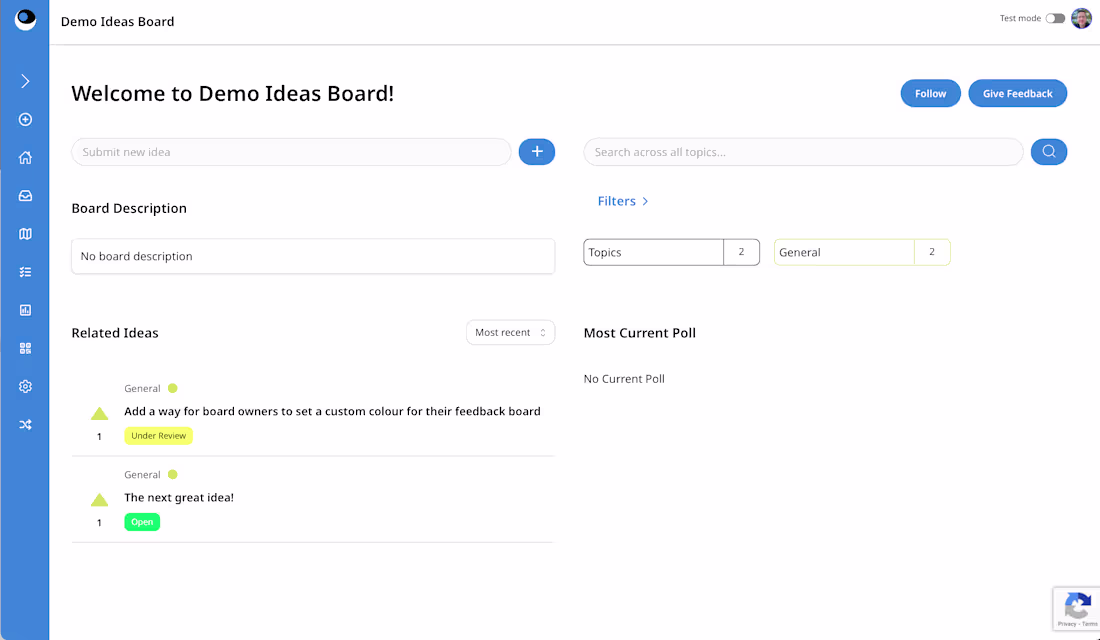Click the widgets grid icon in the sidebar
Image resolution: width=1100 pixels, height=640 pixels.
pos(25,348)
